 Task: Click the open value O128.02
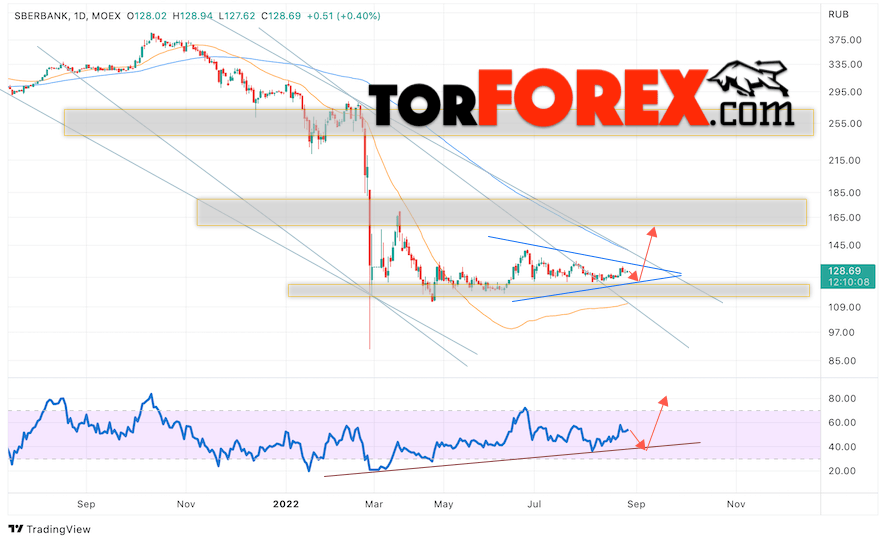click(147, 16)
